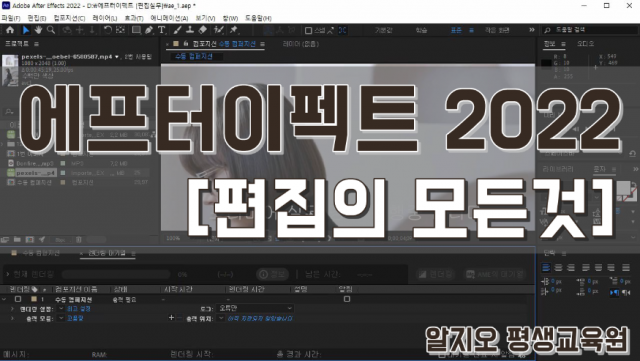Align paragraph text center

click(558, 267)
